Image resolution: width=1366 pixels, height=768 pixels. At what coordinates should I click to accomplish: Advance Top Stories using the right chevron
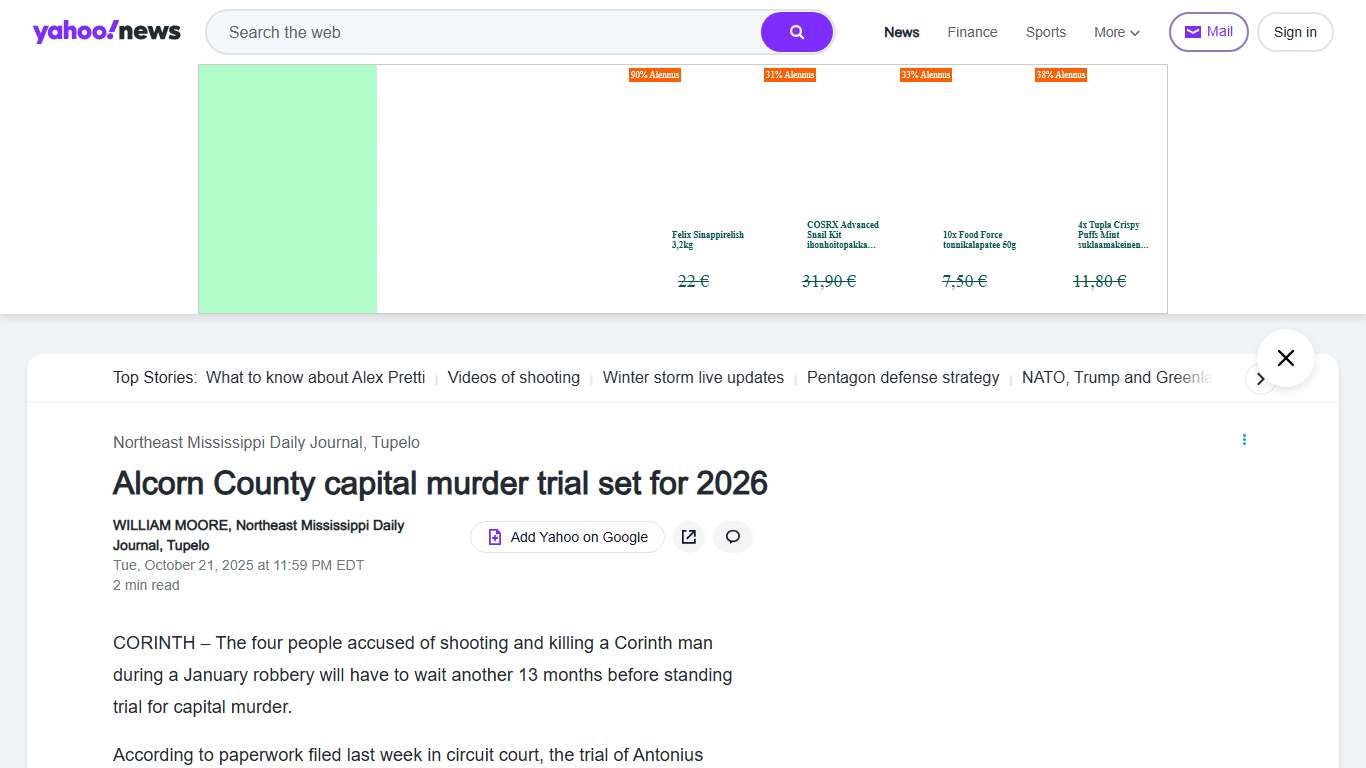pyautogui.click(x=1262, y=379)
